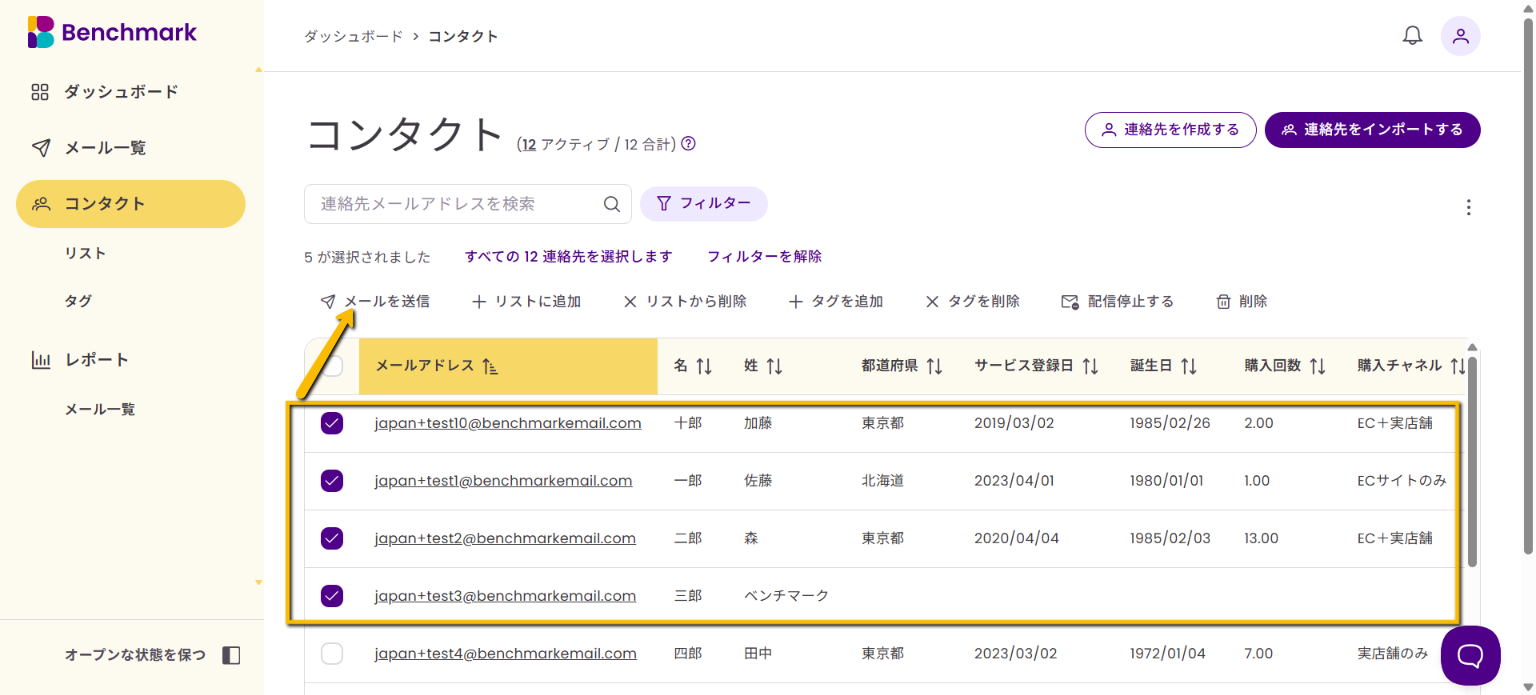Sort the 都道府県 column
This screenshot has width=1536, height=695.
(x=934, y=366)
